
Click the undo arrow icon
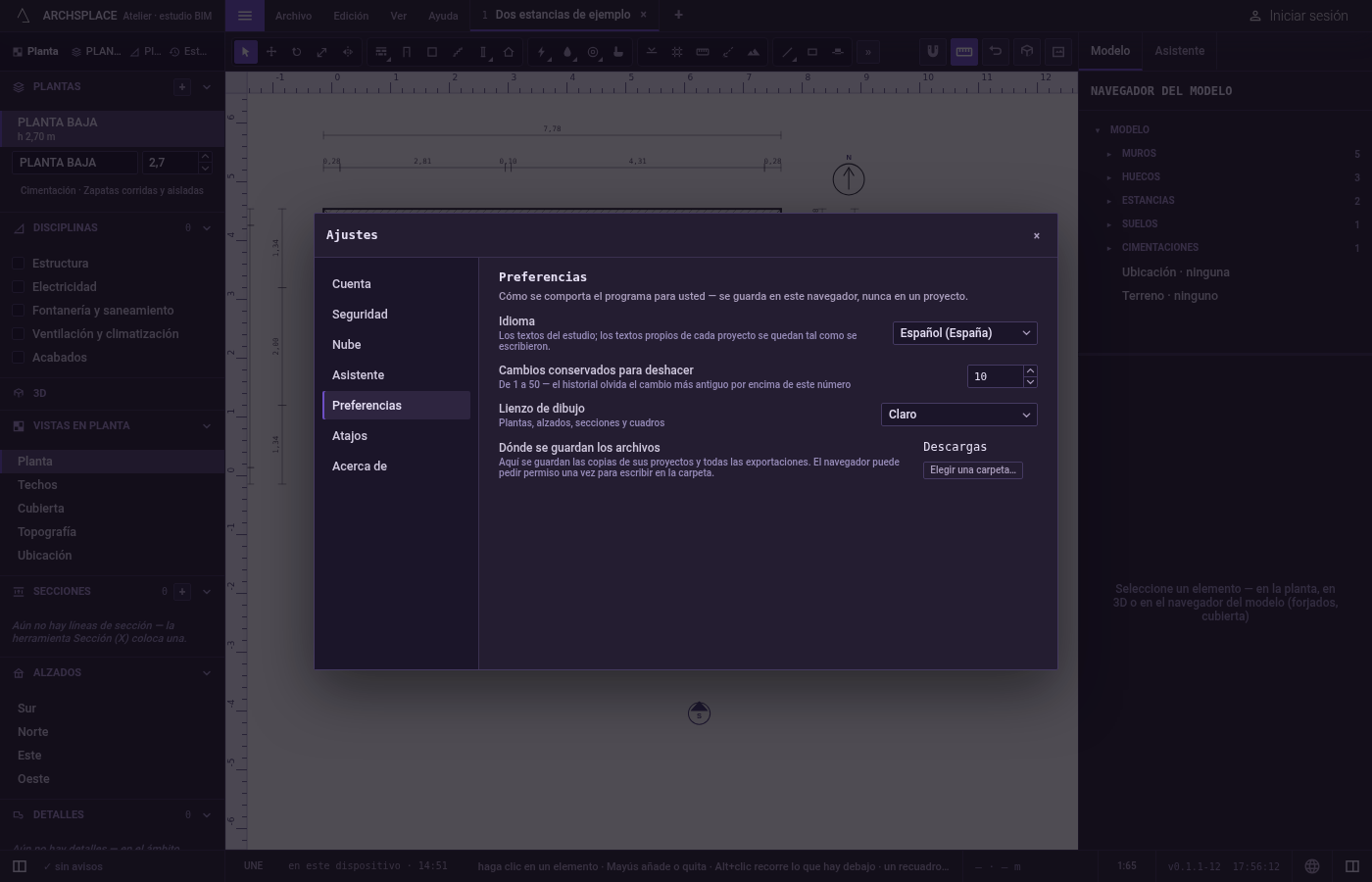coord(996,52)
